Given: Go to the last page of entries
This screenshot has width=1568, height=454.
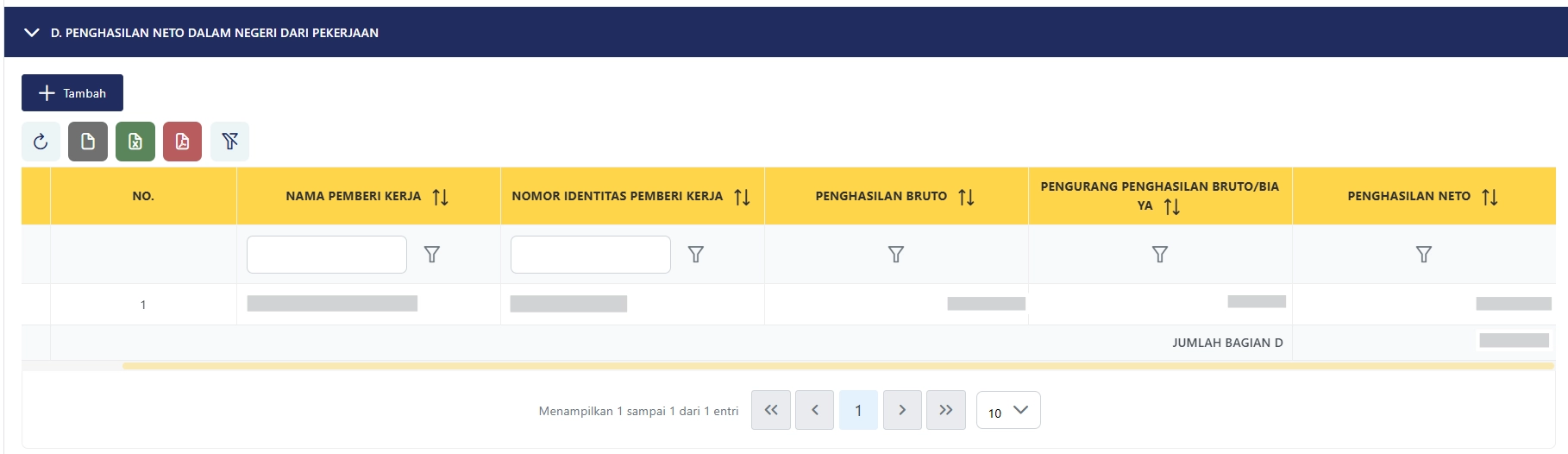Looking at the screenshot, I should click(946, 411).
